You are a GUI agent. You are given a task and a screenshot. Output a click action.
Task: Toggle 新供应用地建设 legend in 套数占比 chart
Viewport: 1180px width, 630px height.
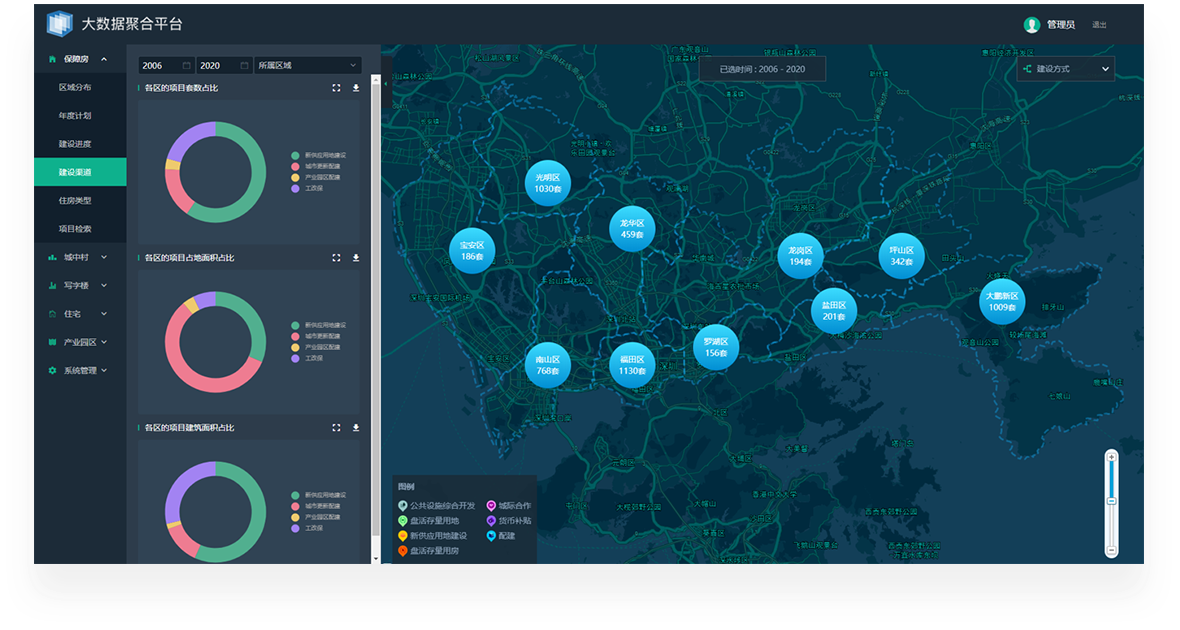click(x=318, y=156)
